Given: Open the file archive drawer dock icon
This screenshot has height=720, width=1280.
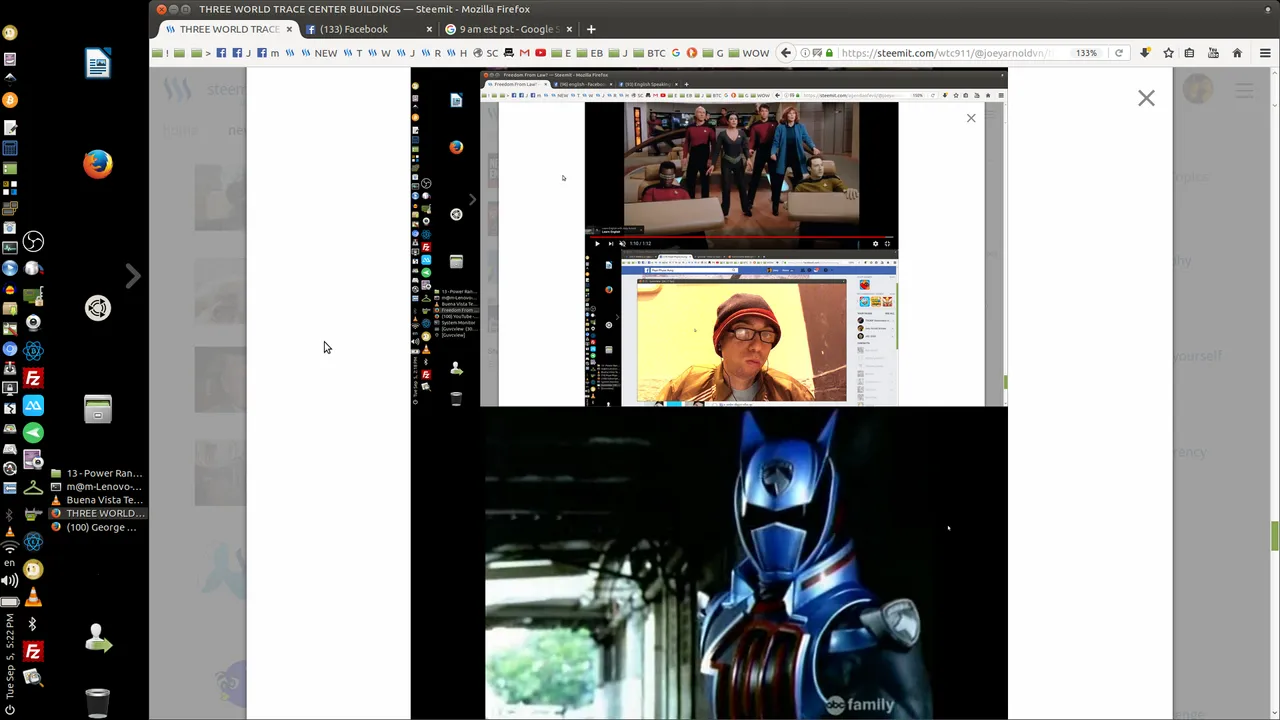Looking at the screenshot, I should point(98,409).
